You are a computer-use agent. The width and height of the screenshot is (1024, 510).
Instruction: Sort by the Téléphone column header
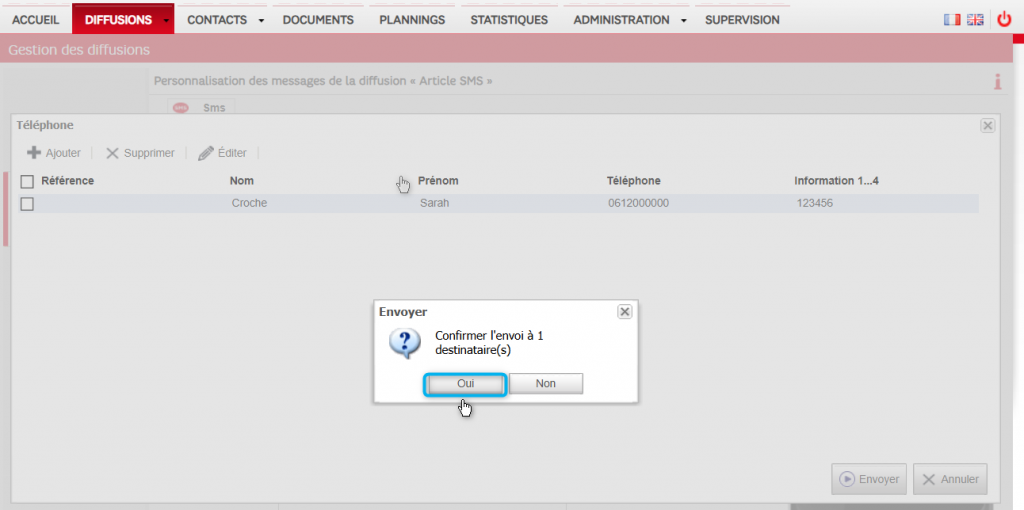click(633, 181)
